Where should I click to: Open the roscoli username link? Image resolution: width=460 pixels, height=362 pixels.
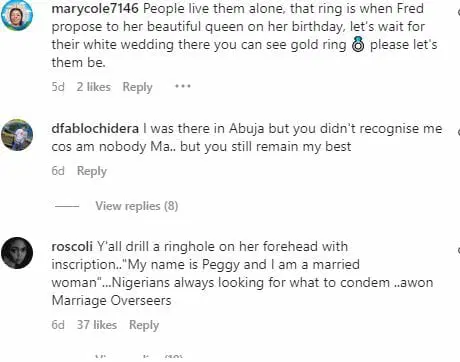click(72, 247)
